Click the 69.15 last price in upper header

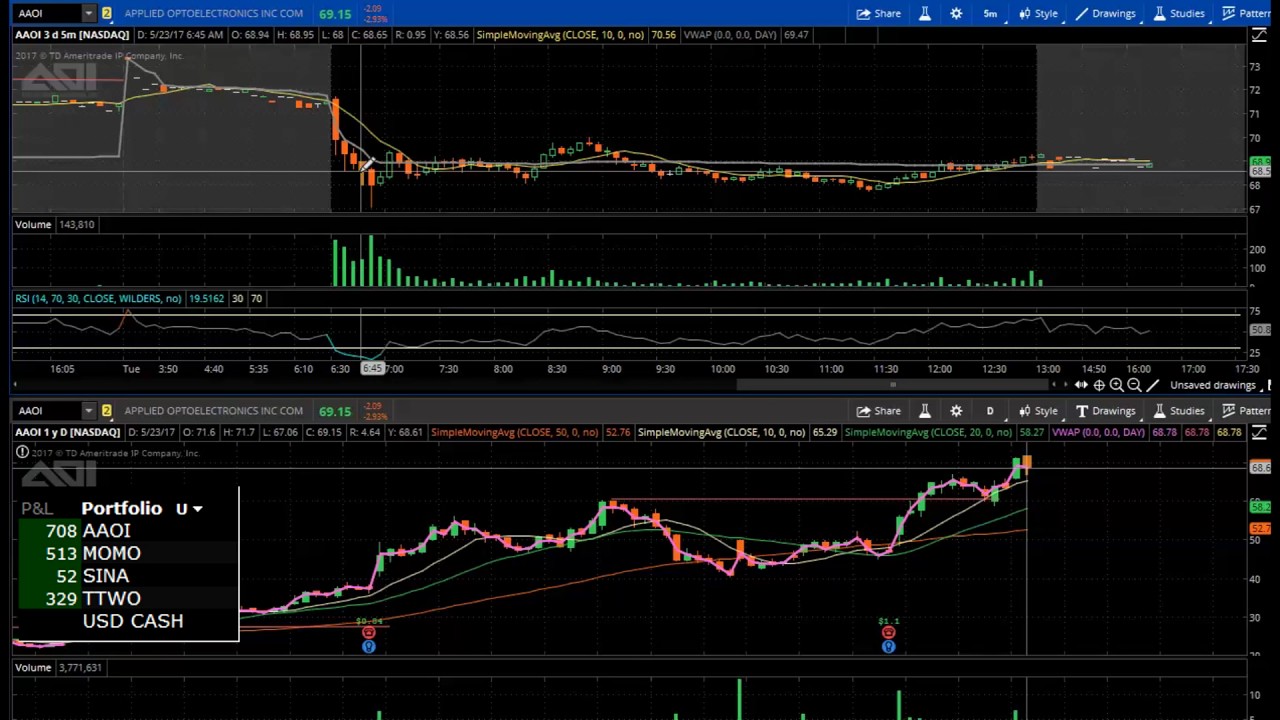335,14
